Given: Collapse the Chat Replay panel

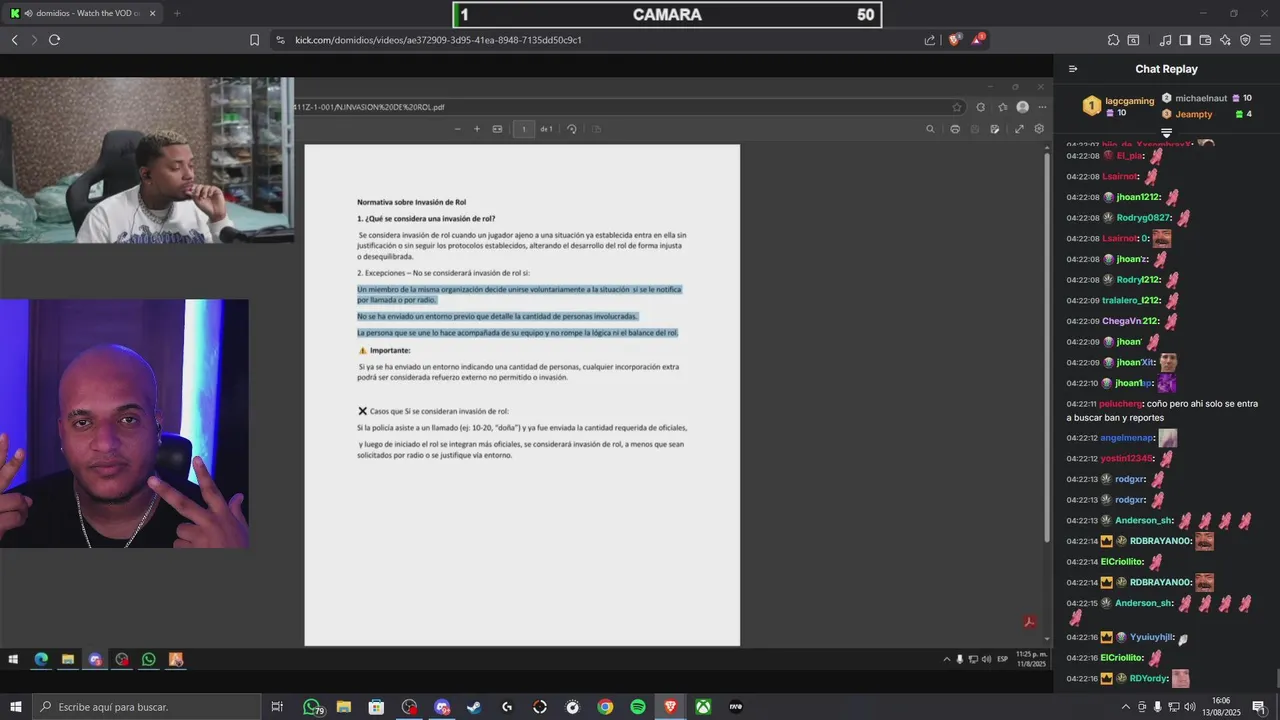Looking at the screenshot, I should (1073, 69).
